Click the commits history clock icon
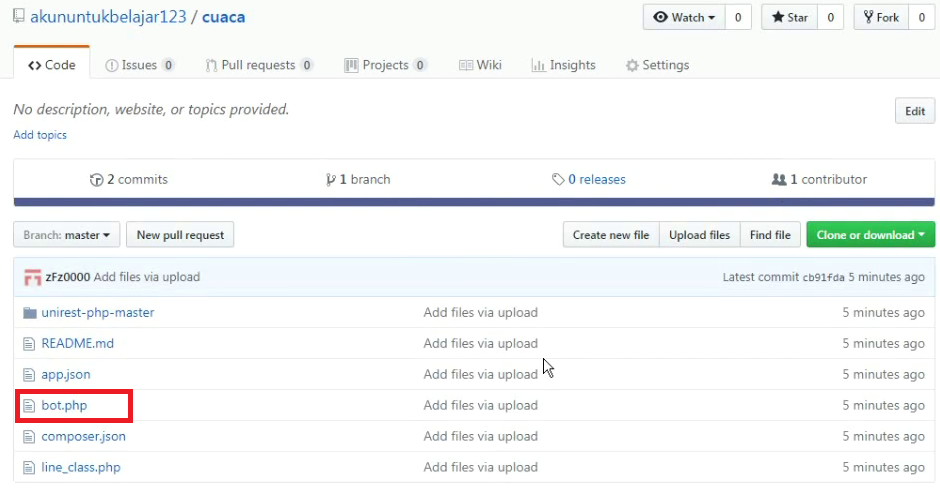Screen dimensions: 940x488 (x=96, y=180)
